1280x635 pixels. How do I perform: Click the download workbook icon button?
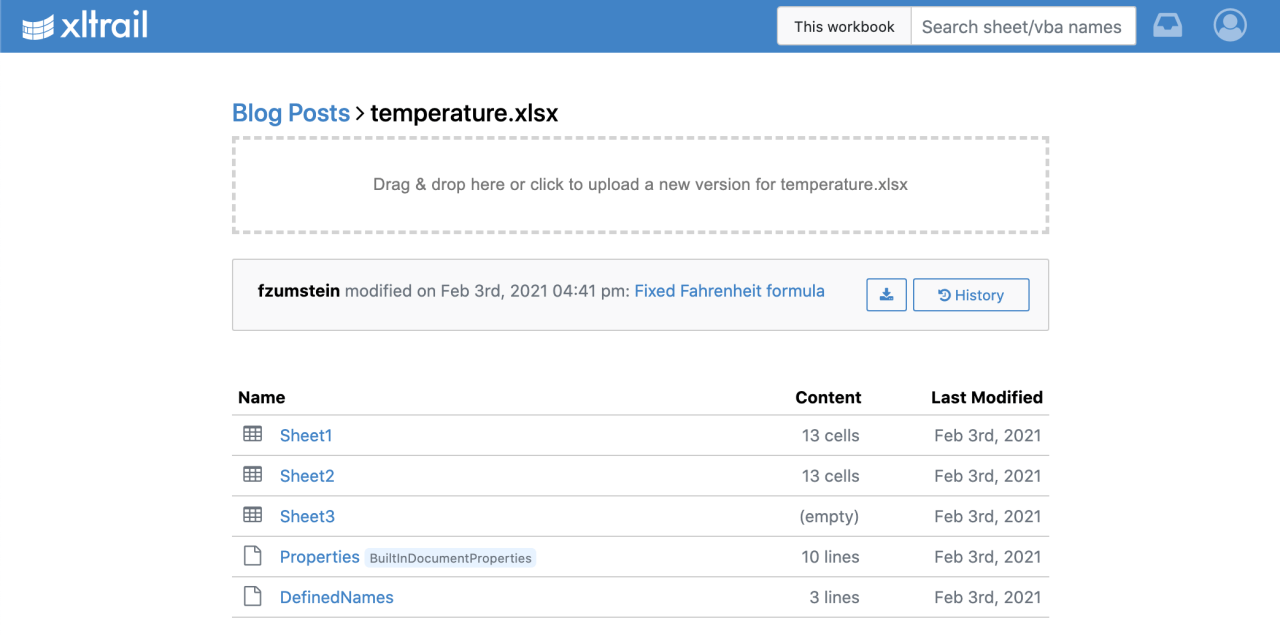(886, 295)
